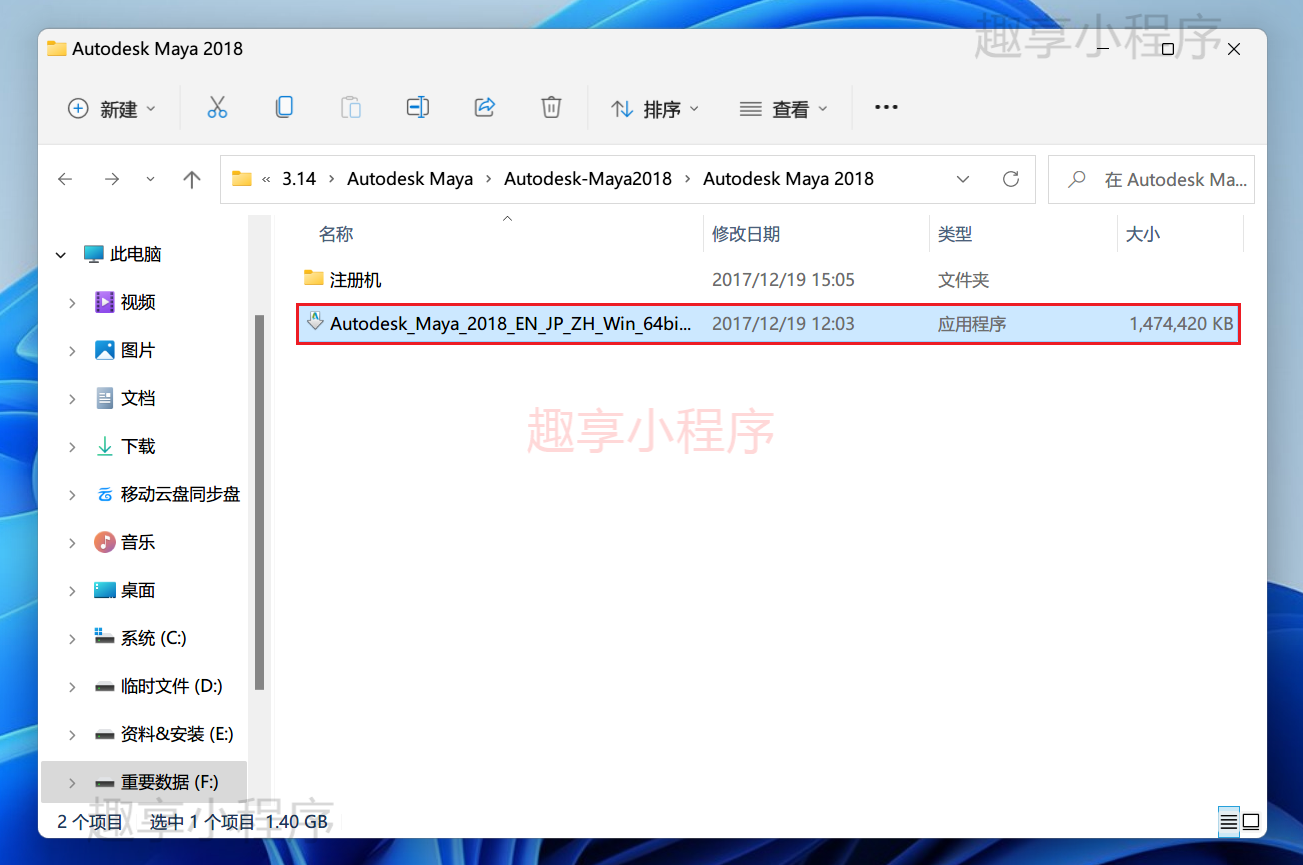Click the 2017/12/19 12:03 date cell
Viewport: 1303px width, 865px height.
point(783,324)
